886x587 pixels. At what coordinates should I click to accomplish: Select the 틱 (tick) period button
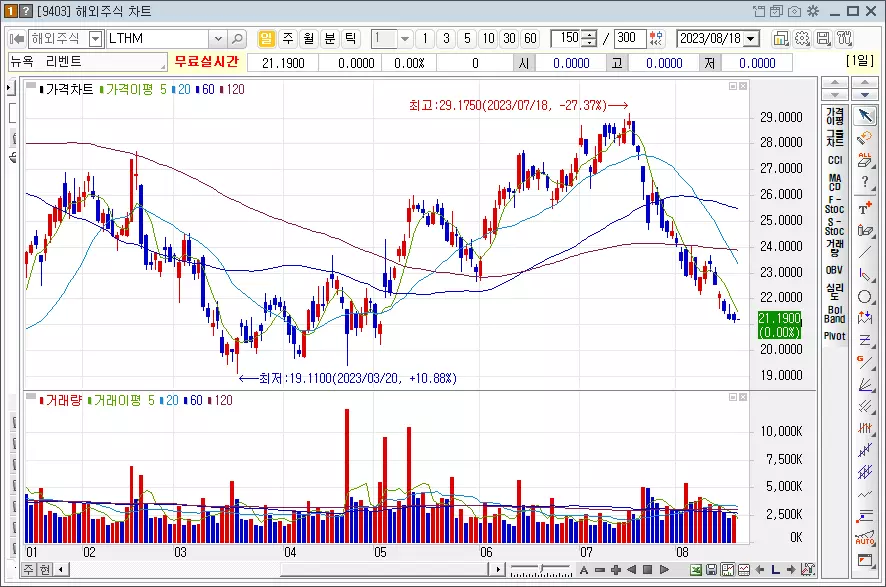pyautogui.click(x=351, y=38)
